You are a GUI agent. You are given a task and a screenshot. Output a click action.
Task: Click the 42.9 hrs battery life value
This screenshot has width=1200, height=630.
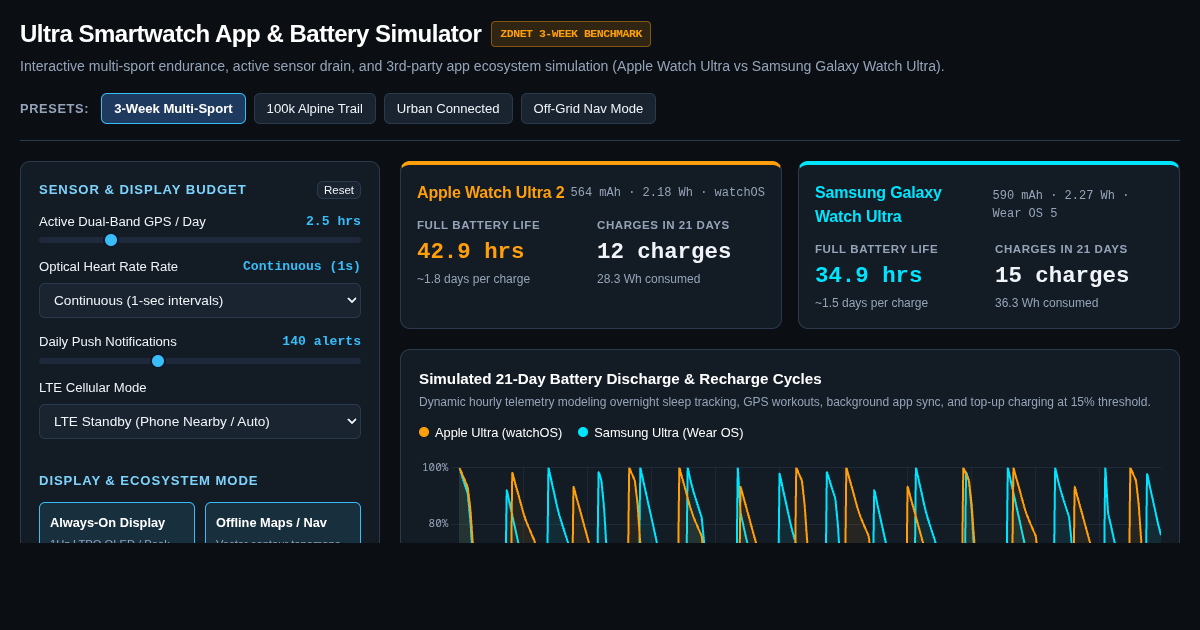(x=471, y=251)
